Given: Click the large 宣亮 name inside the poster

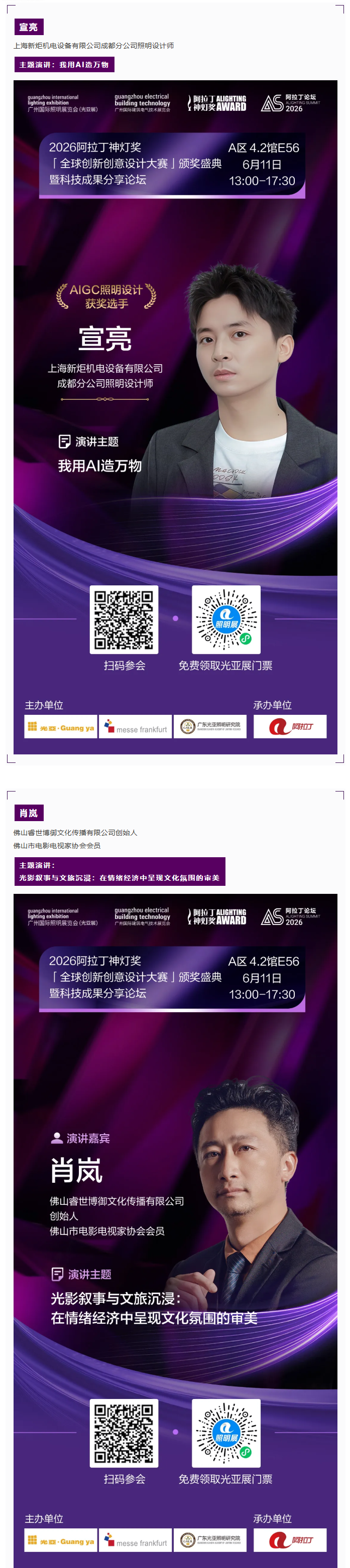Looking at the screenshot, I should click(105, 339).
